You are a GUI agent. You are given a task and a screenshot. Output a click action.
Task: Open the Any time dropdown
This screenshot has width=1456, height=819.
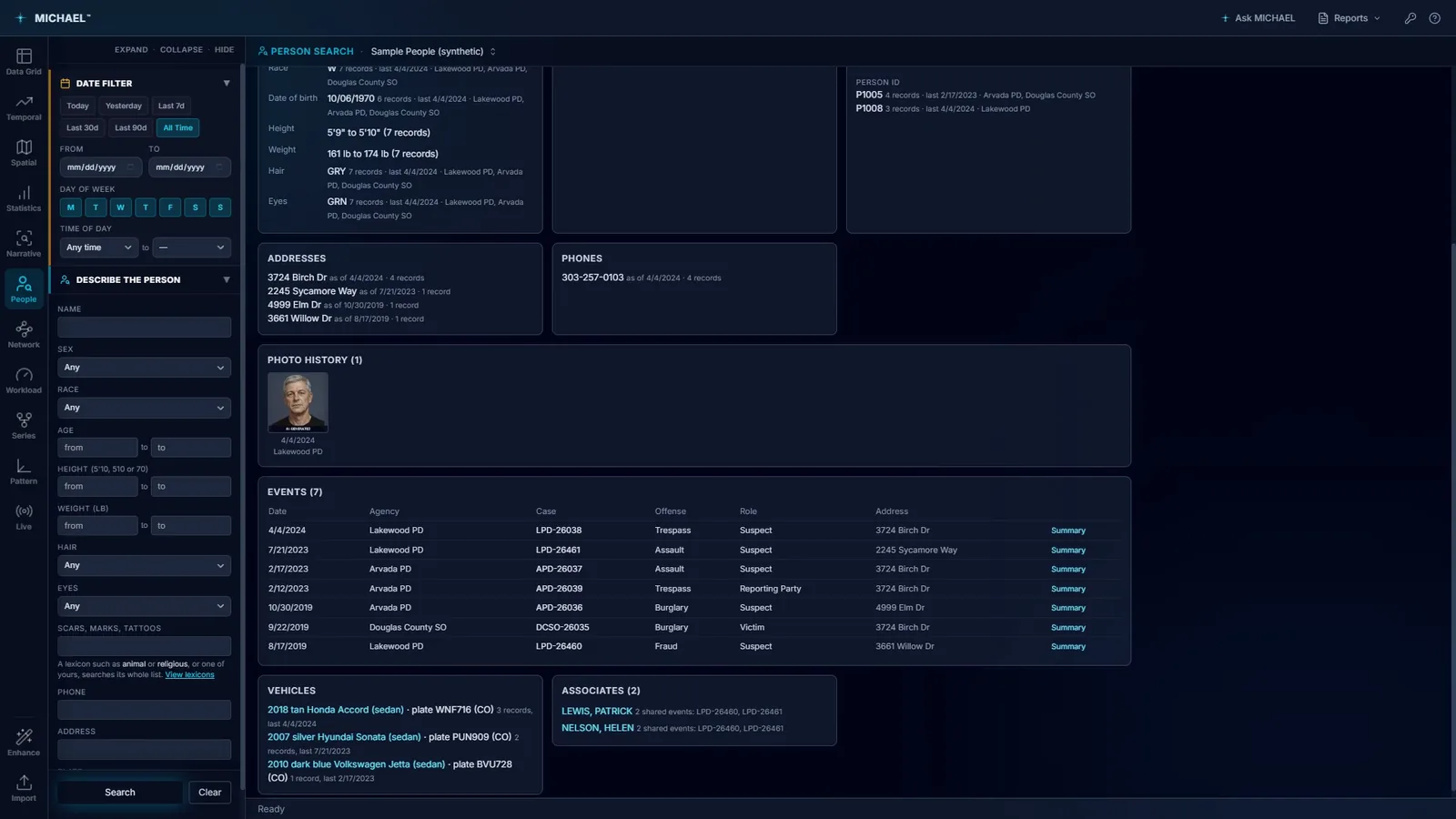pos(99,248)
